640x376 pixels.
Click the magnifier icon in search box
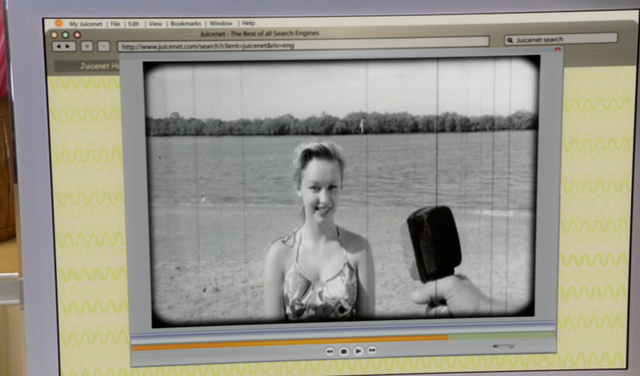[x=509, y=40]
